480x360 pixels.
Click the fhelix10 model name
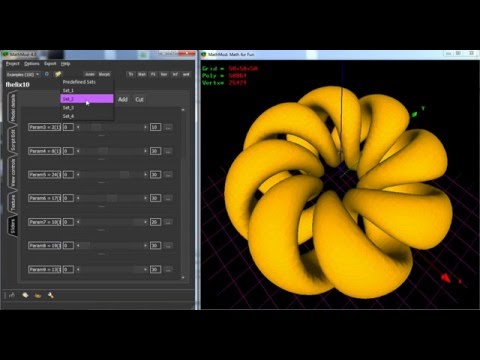point(18,85)
